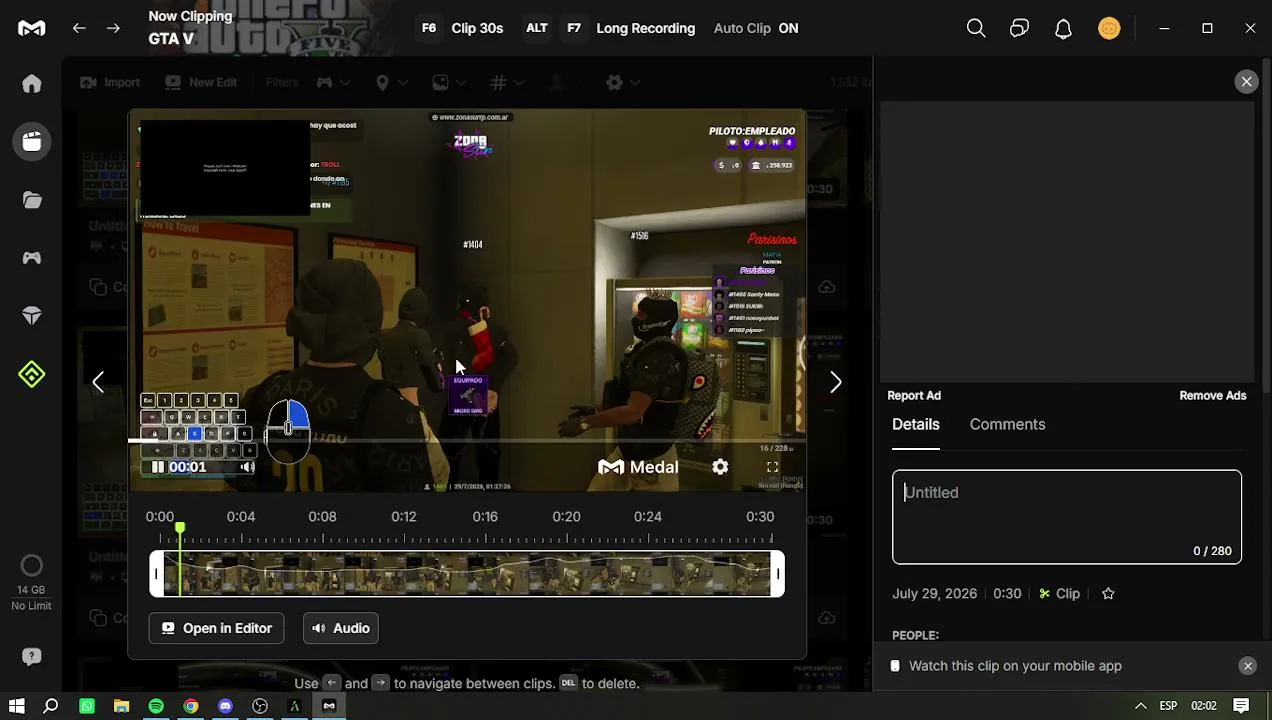Click the Remove Ads link
The height and width of the screenshot is (720, 1272).
pyautogui.click(x=1213, y=396)
